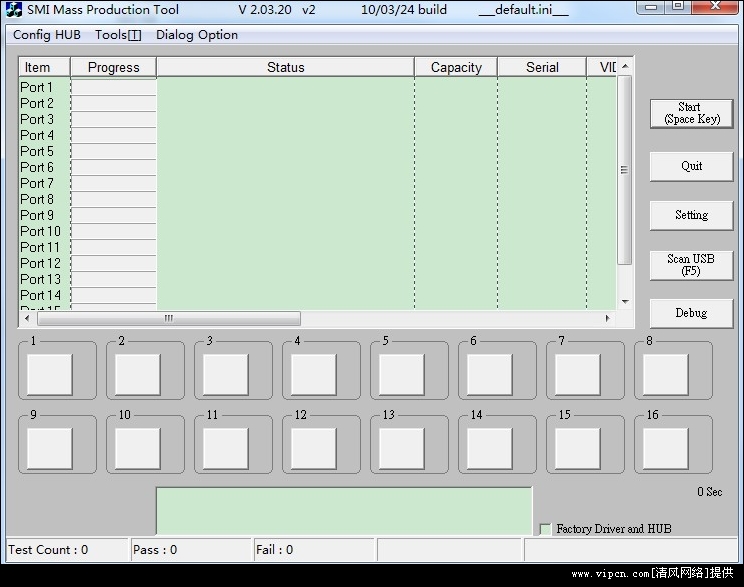Click port slot box 16
The image size is (744, 587).
click(x=666, y=448)
